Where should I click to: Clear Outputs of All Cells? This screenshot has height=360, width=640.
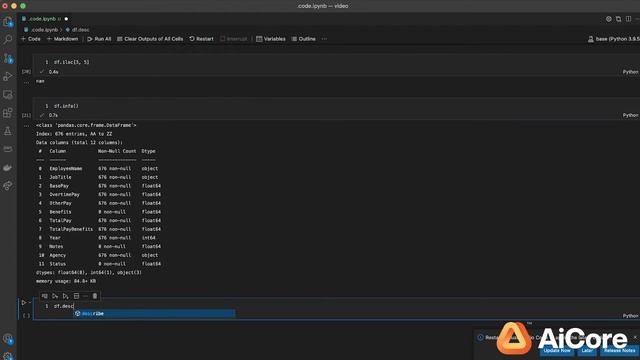pos(150,39)
